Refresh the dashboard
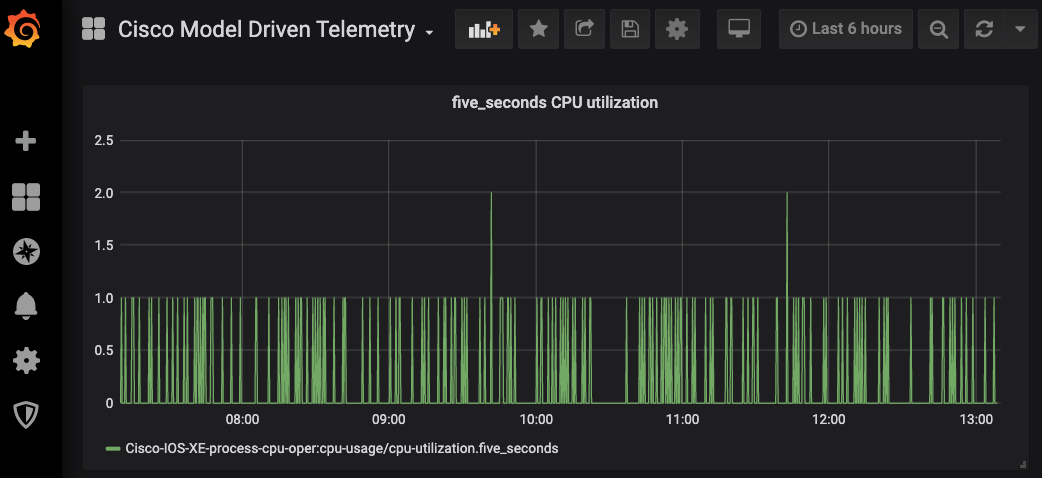 [x=984, y=30]
